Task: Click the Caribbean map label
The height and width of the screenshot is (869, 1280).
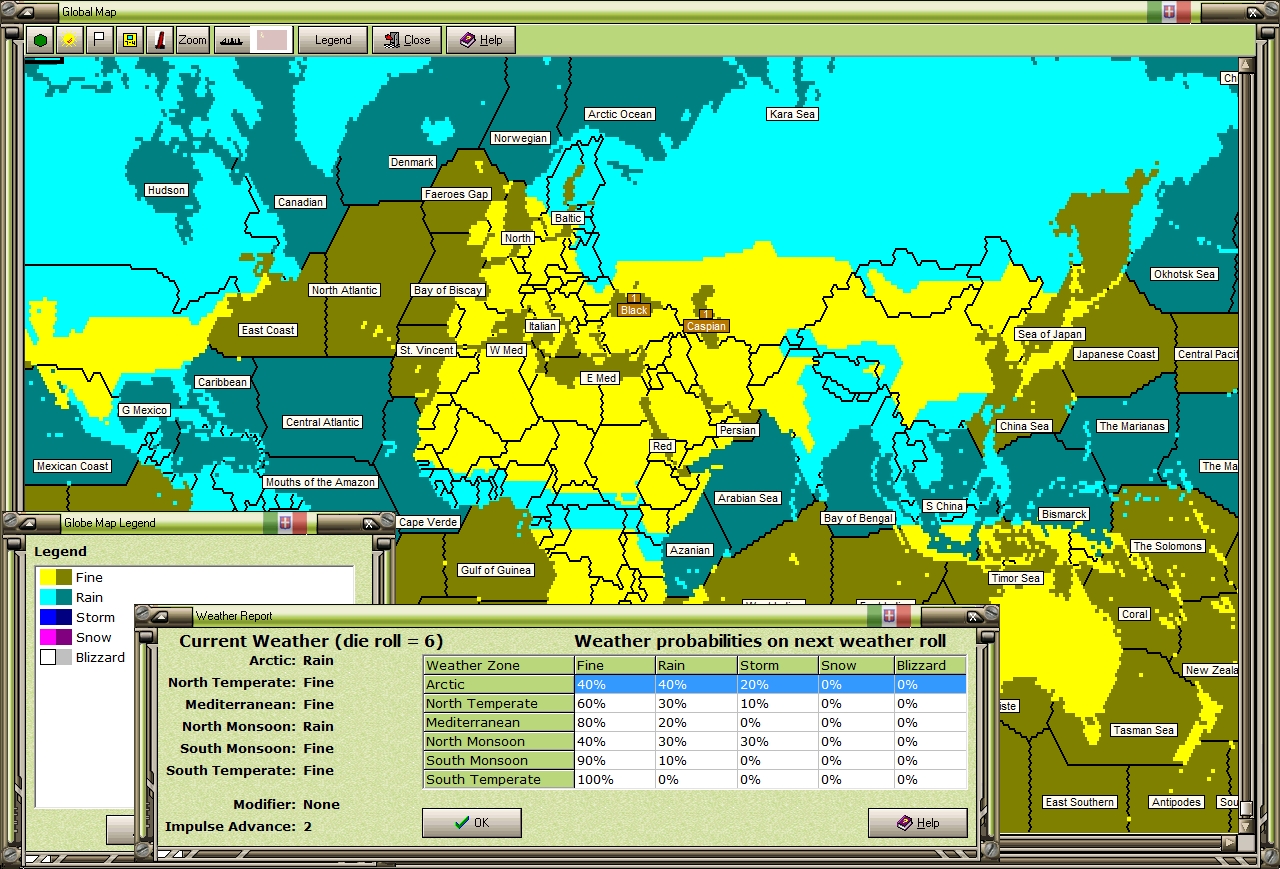Action: 222,382
